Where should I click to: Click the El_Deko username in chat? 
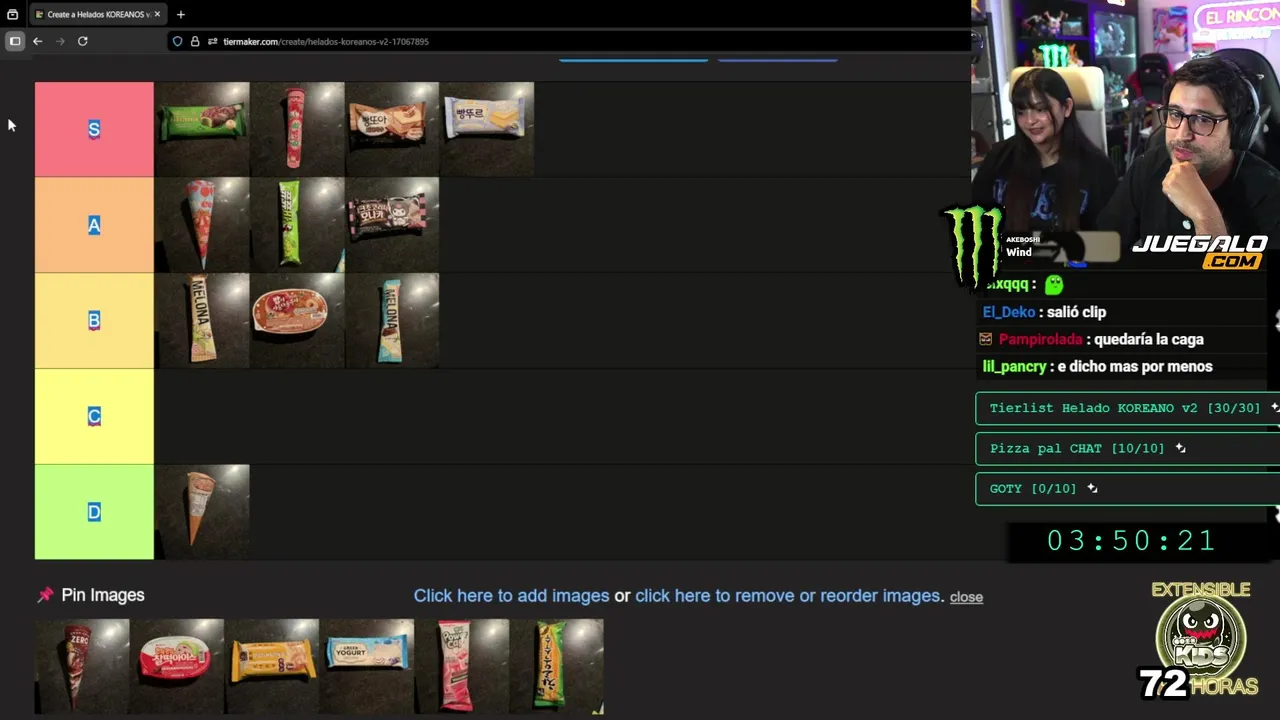point(1008,312)
